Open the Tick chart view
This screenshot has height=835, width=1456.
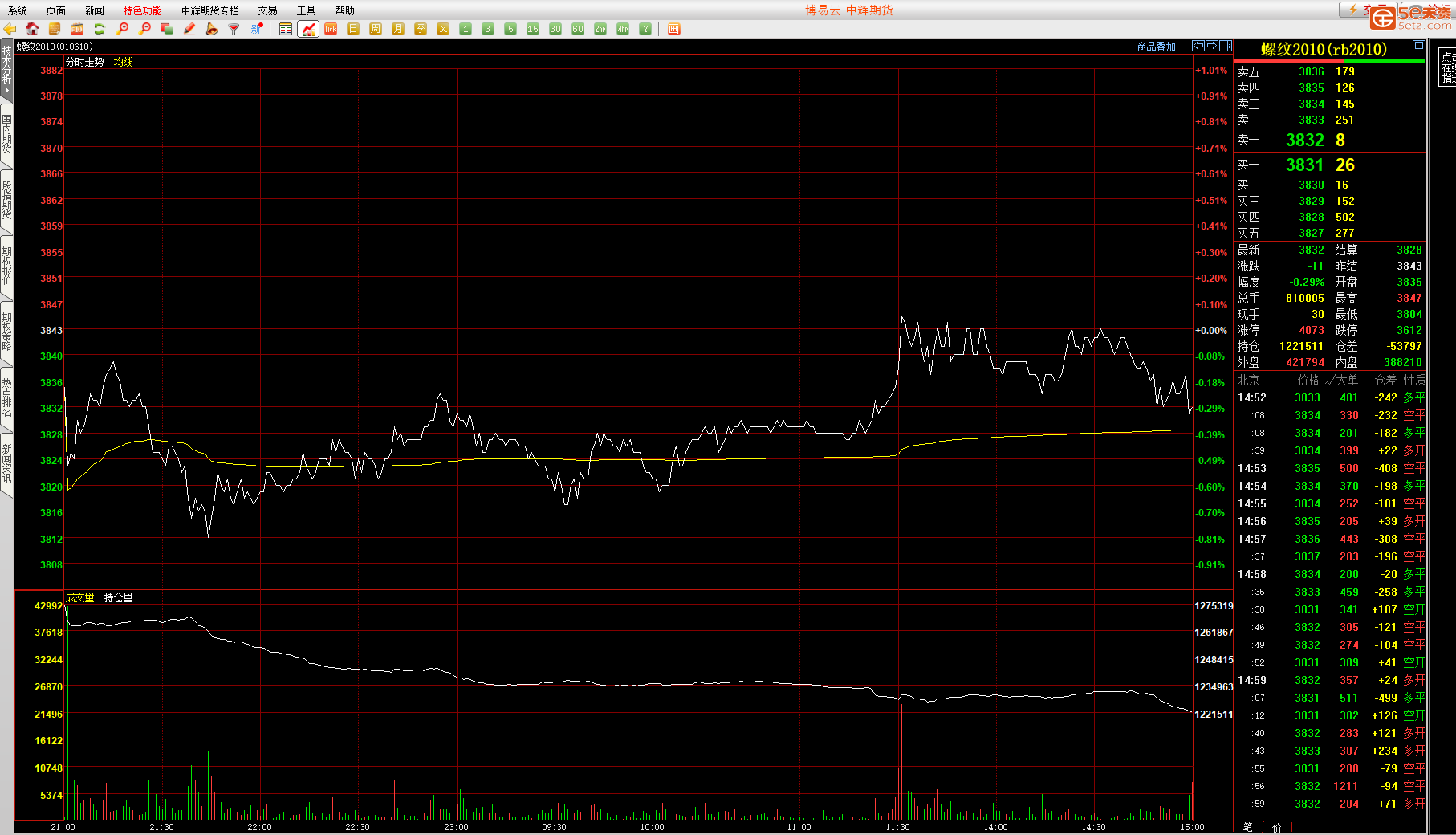(x=331, y=29)
